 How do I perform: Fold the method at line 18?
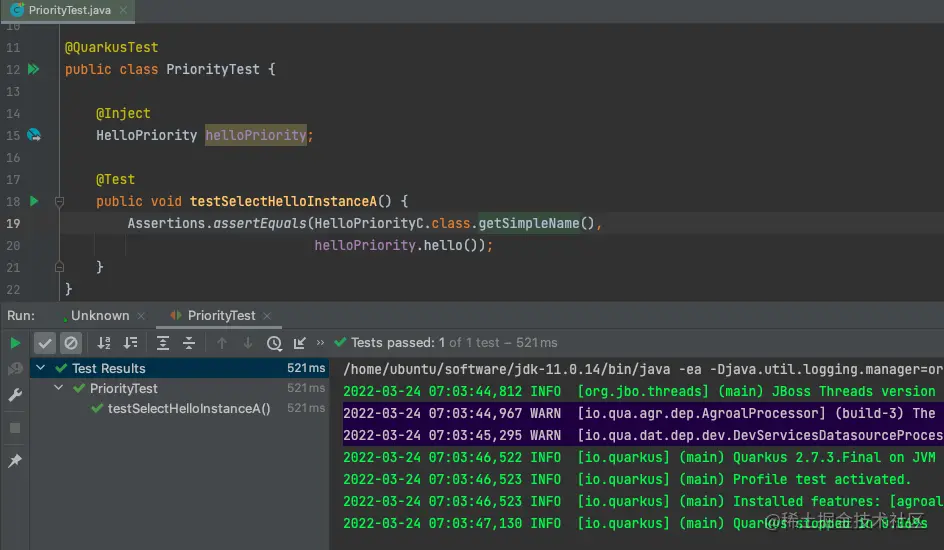[x=59, y=202]
